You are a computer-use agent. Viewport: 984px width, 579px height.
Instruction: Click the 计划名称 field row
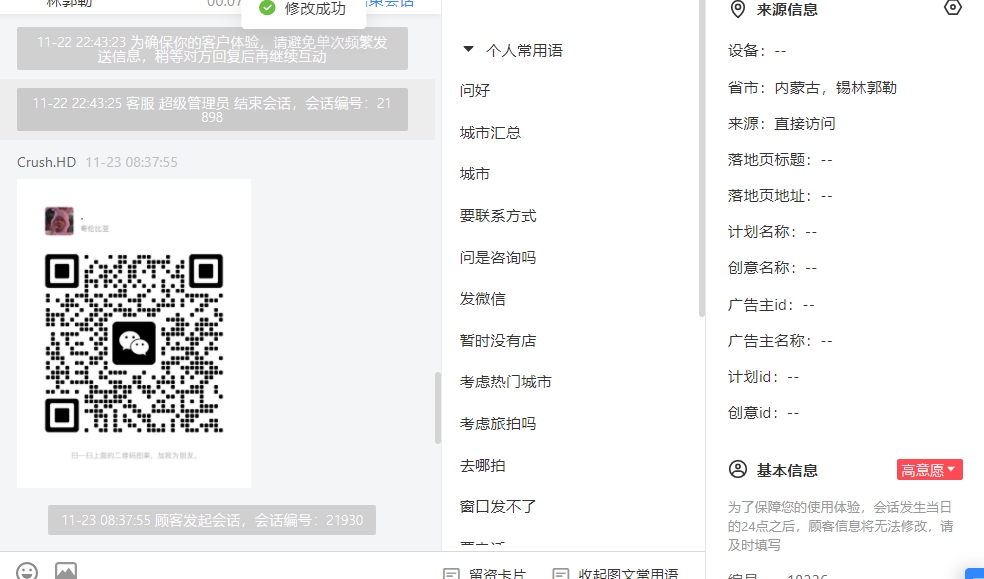coord(773,231)
